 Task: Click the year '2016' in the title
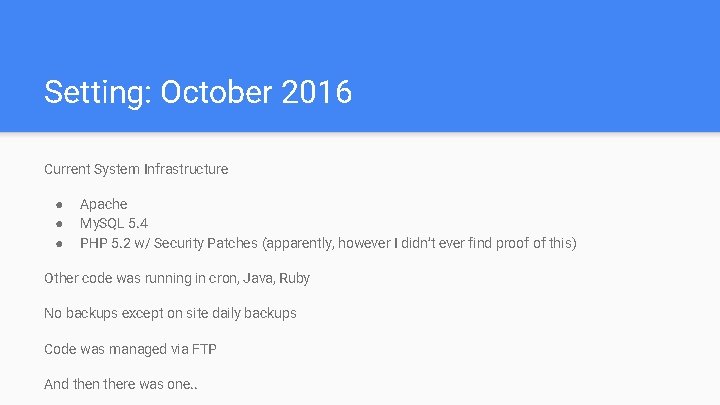[316, 93]
